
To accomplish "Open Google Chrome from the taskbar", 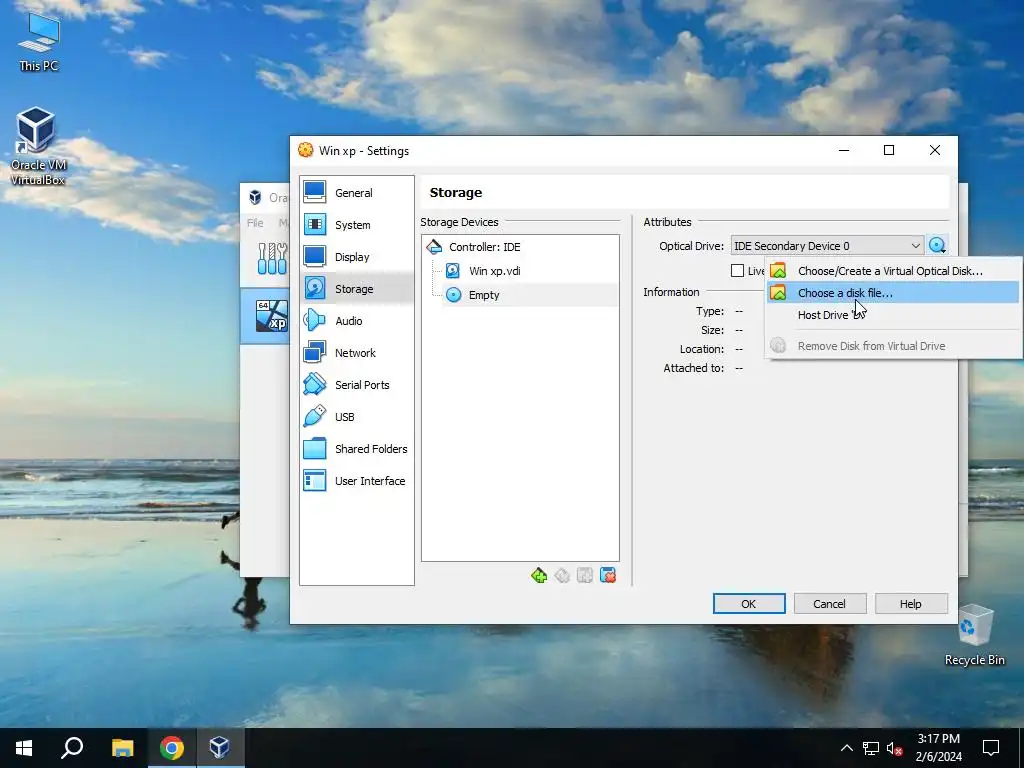I will (171, 748).
